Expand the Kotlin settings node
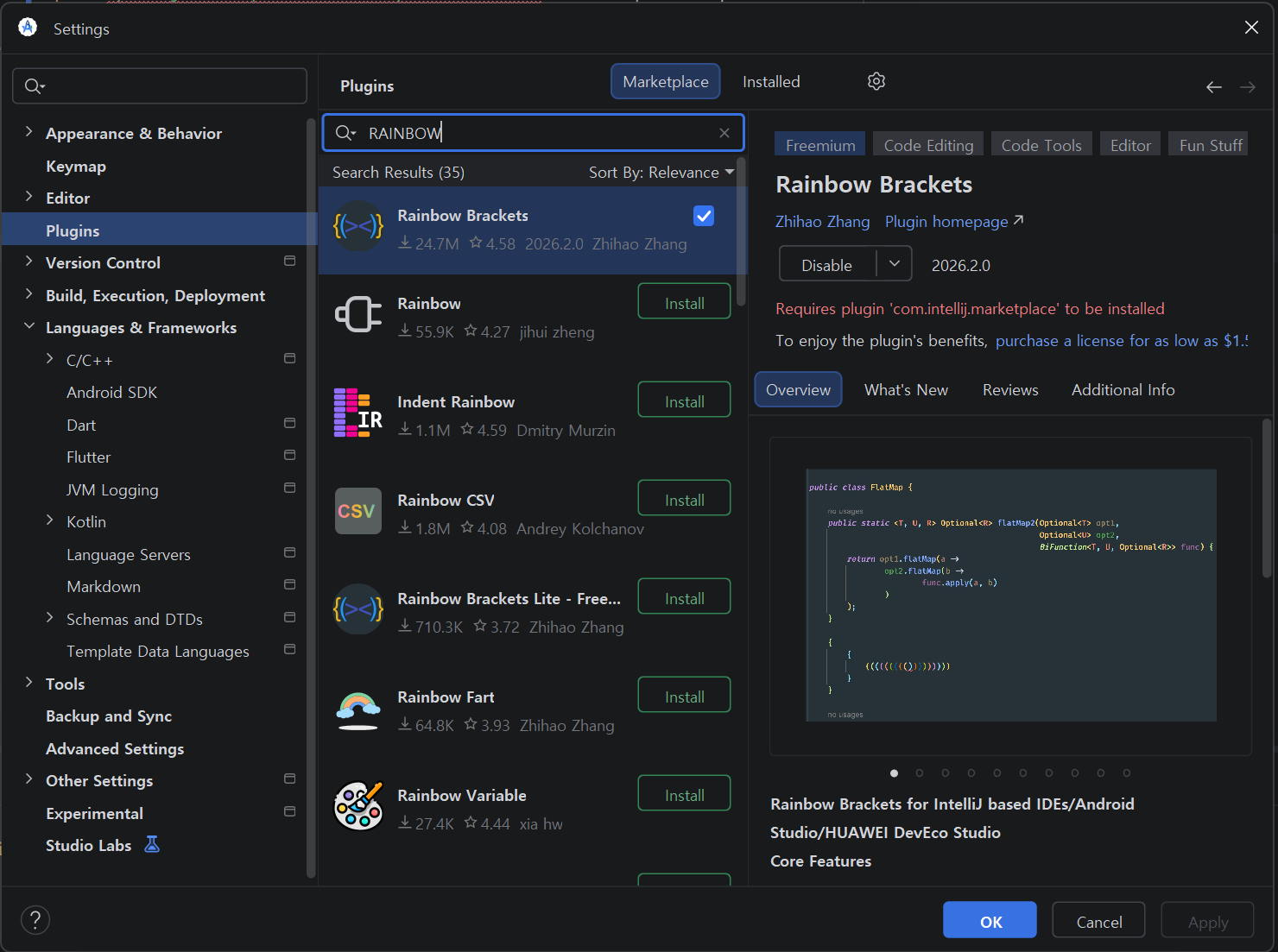The image size is (1278, 952). click(50, 520)
